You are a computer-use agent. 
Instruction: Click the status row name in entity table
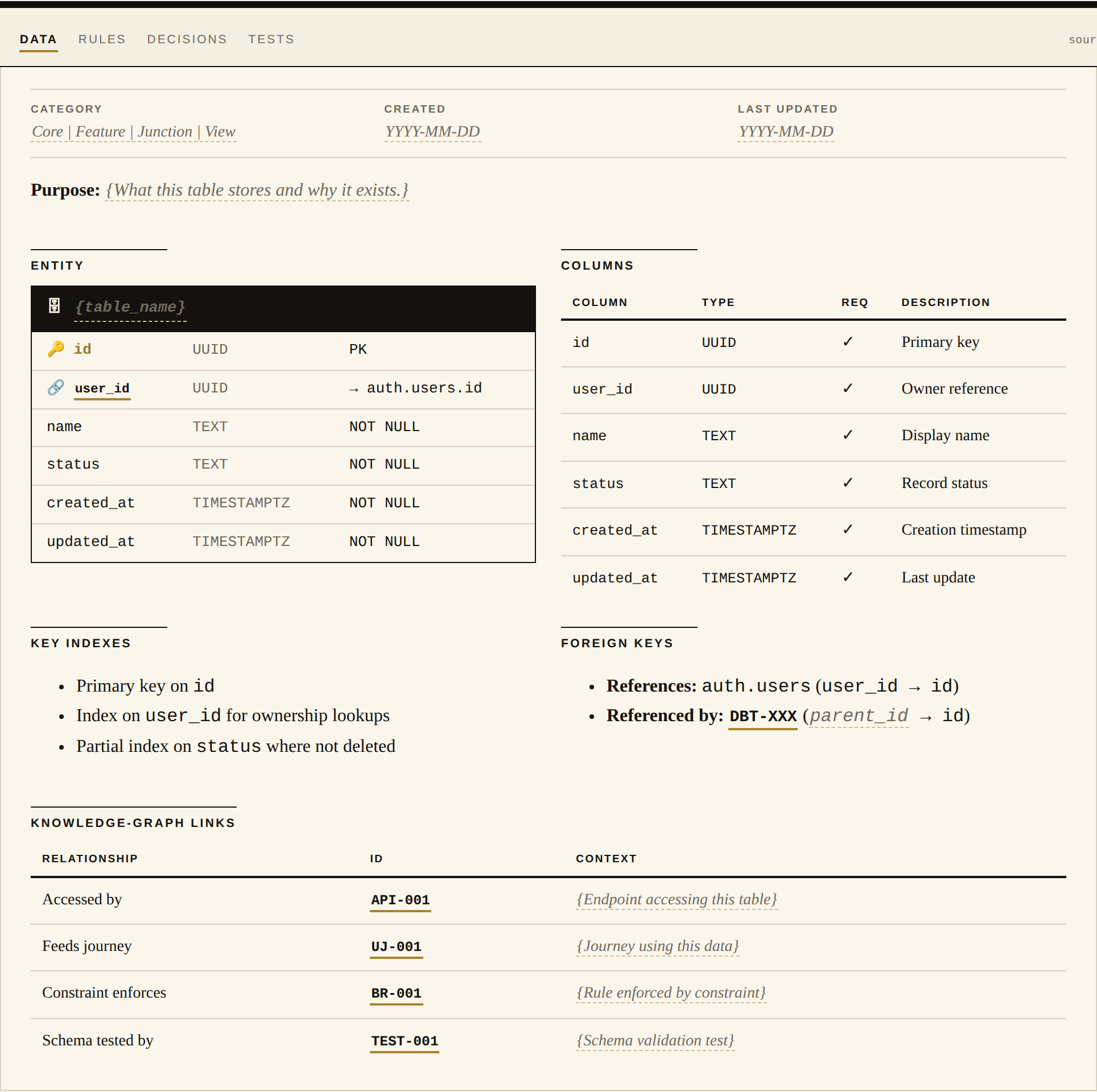coord(73,465)
